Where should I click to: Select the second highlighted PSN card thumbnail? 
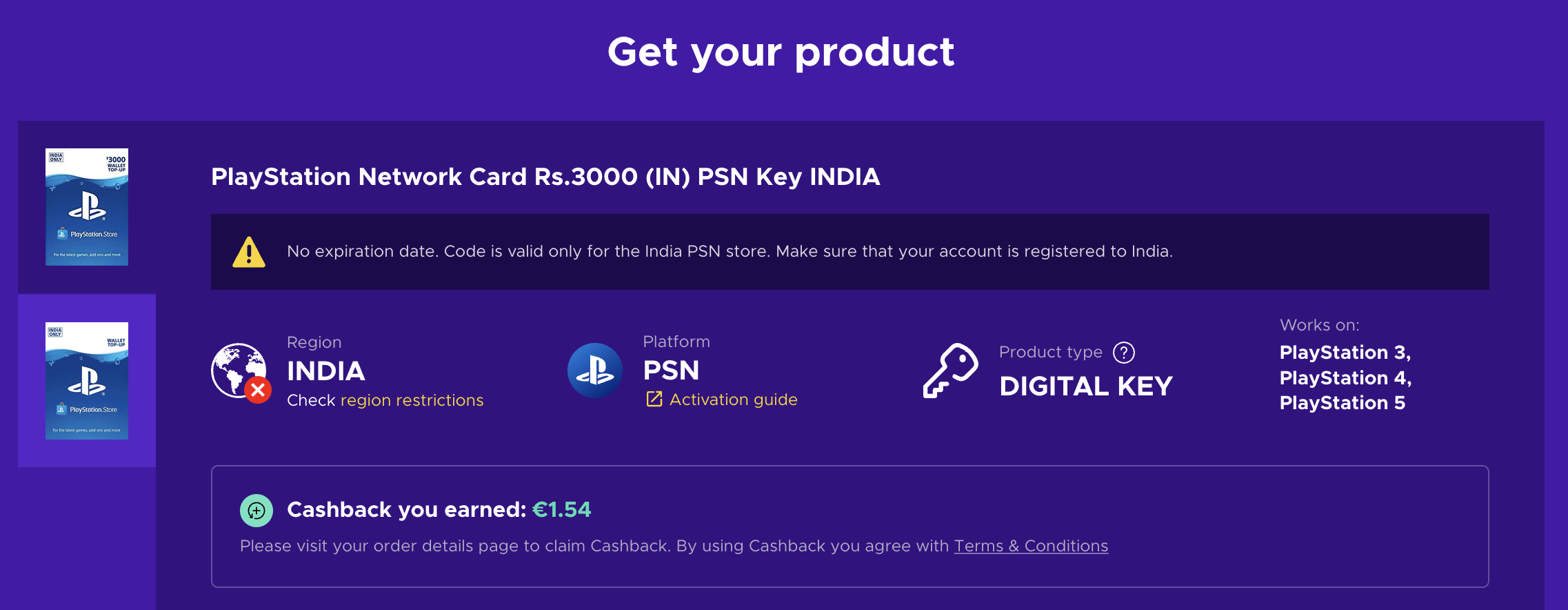point(87,381)
